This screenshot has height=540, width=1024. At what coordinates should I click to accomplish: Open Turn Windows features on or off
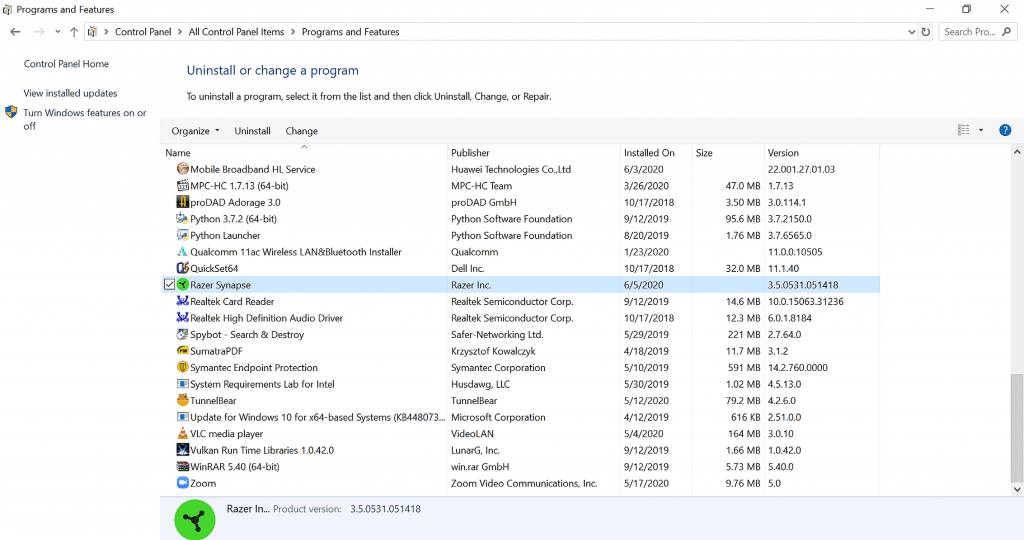[x=85, y=119]
